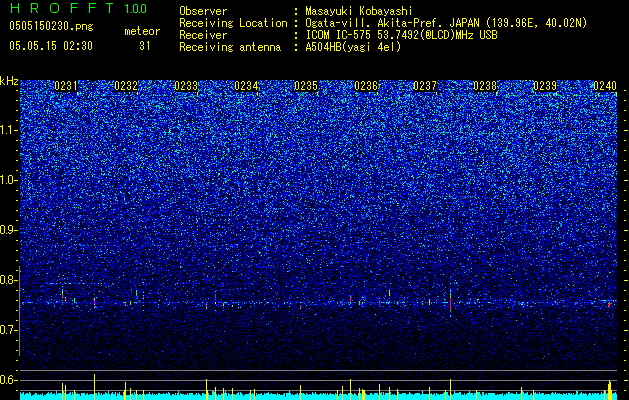Click the strong meteor echo below 0237
The height and width of the screenshot is (400, 629).
(x=450, y=302)
